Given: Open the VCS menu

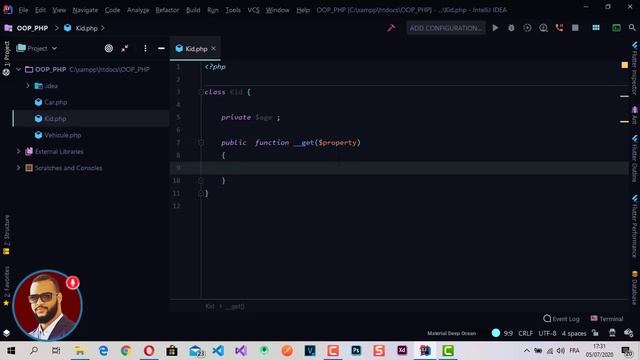Looking at the screenshot, I should click(253, 10).
